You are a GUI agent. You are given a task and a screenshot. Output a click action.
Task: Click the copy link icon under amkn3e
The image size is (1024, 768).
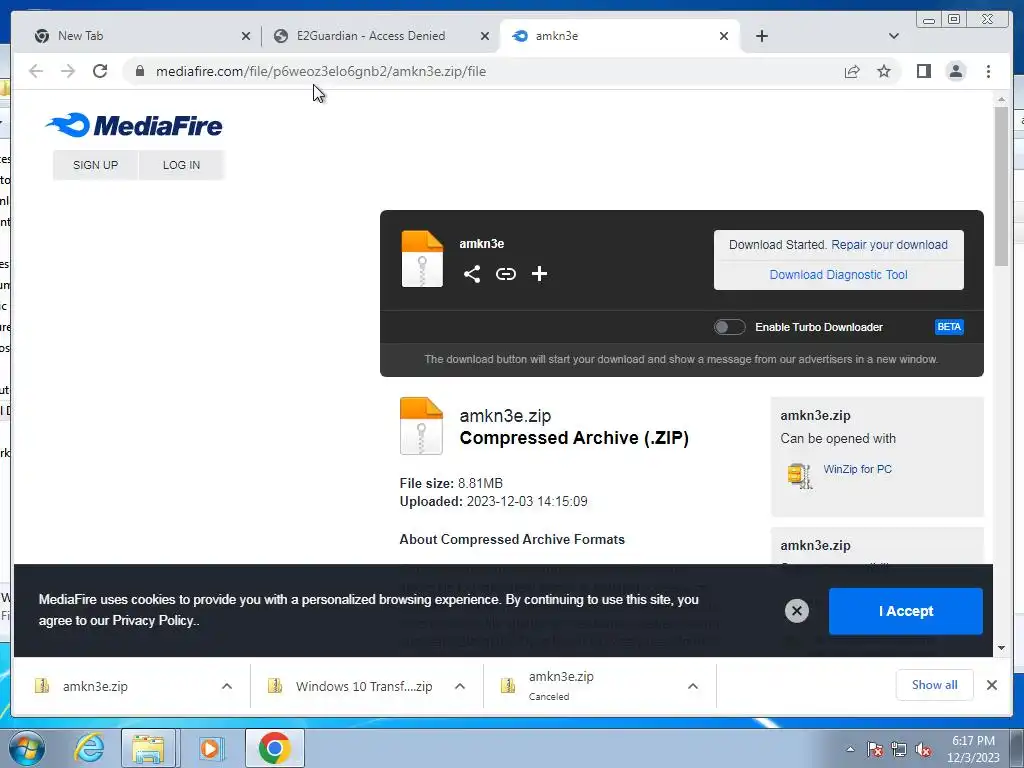click(x=505, y=274)
